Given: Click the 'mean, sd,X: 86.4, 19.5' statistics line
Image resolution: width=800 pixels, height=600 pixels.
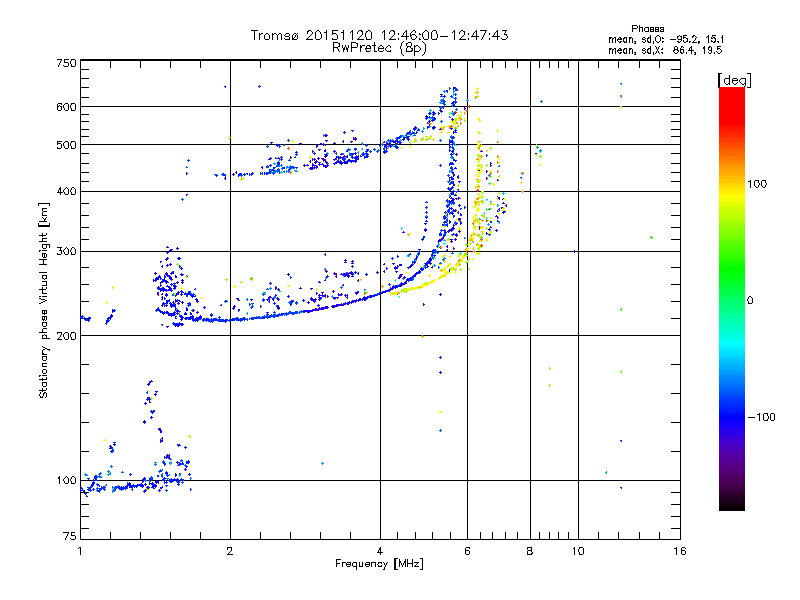Looking at the screenshot, I should 665,50.
